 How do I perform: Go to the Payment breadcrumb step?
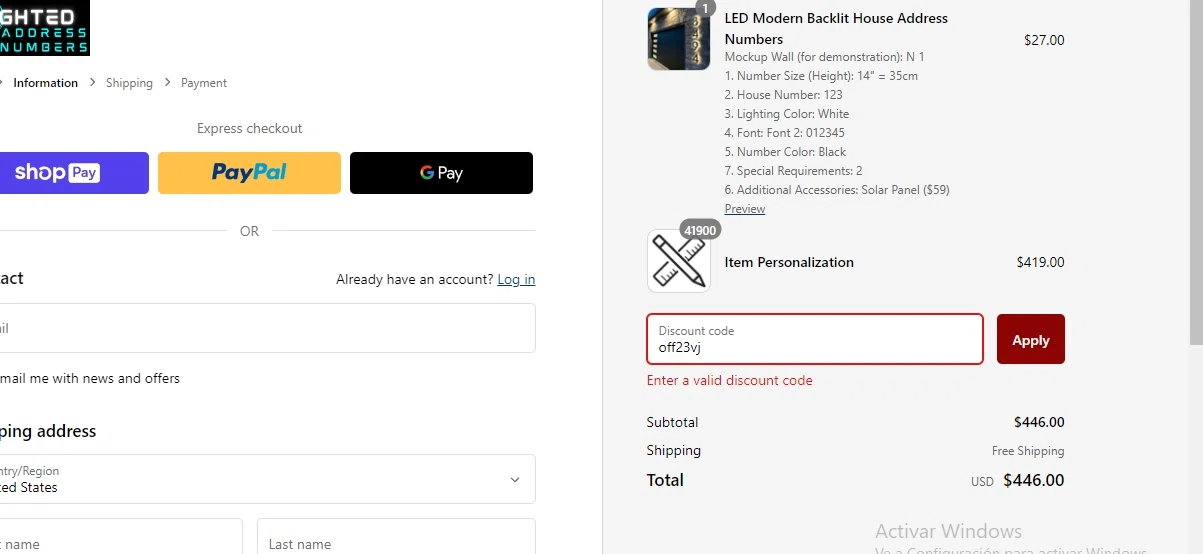204,83
